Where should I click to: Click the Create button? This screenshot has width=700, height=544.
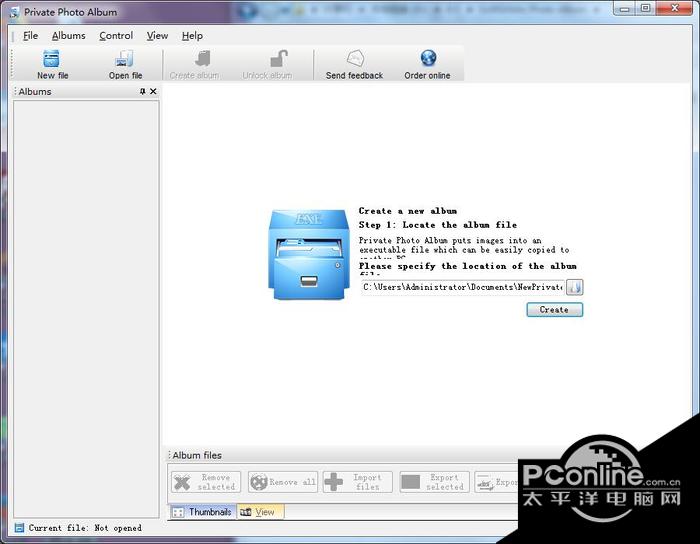tap(554, 310)
